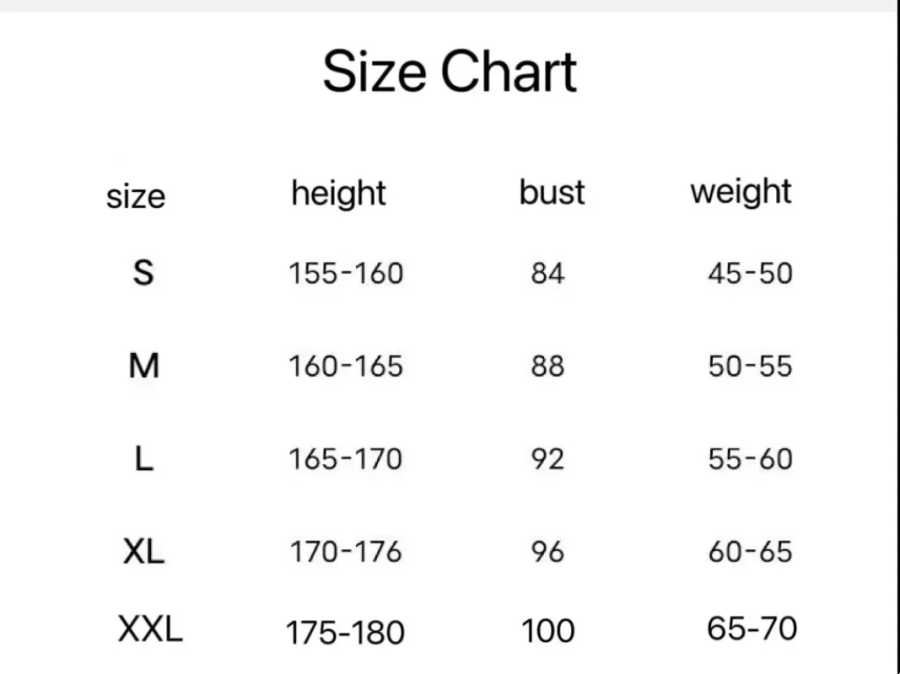
Task: Select the size column header
Action: pos(136,196)
